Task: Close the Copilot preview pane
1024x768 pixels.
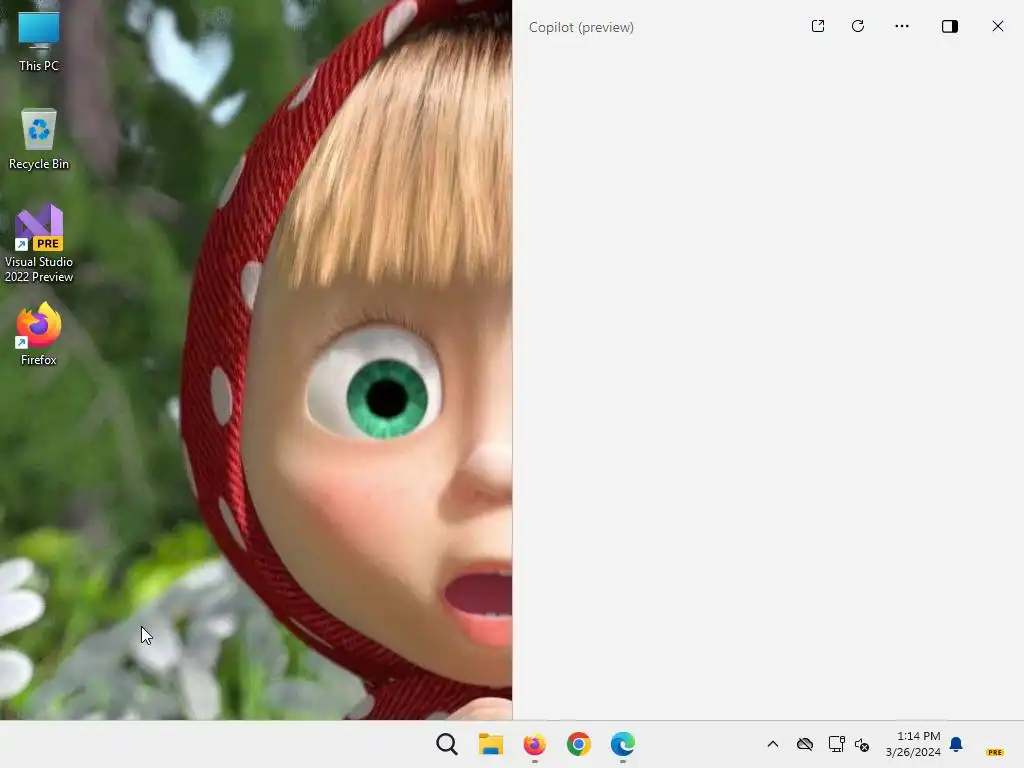Action: coord(998,26)
